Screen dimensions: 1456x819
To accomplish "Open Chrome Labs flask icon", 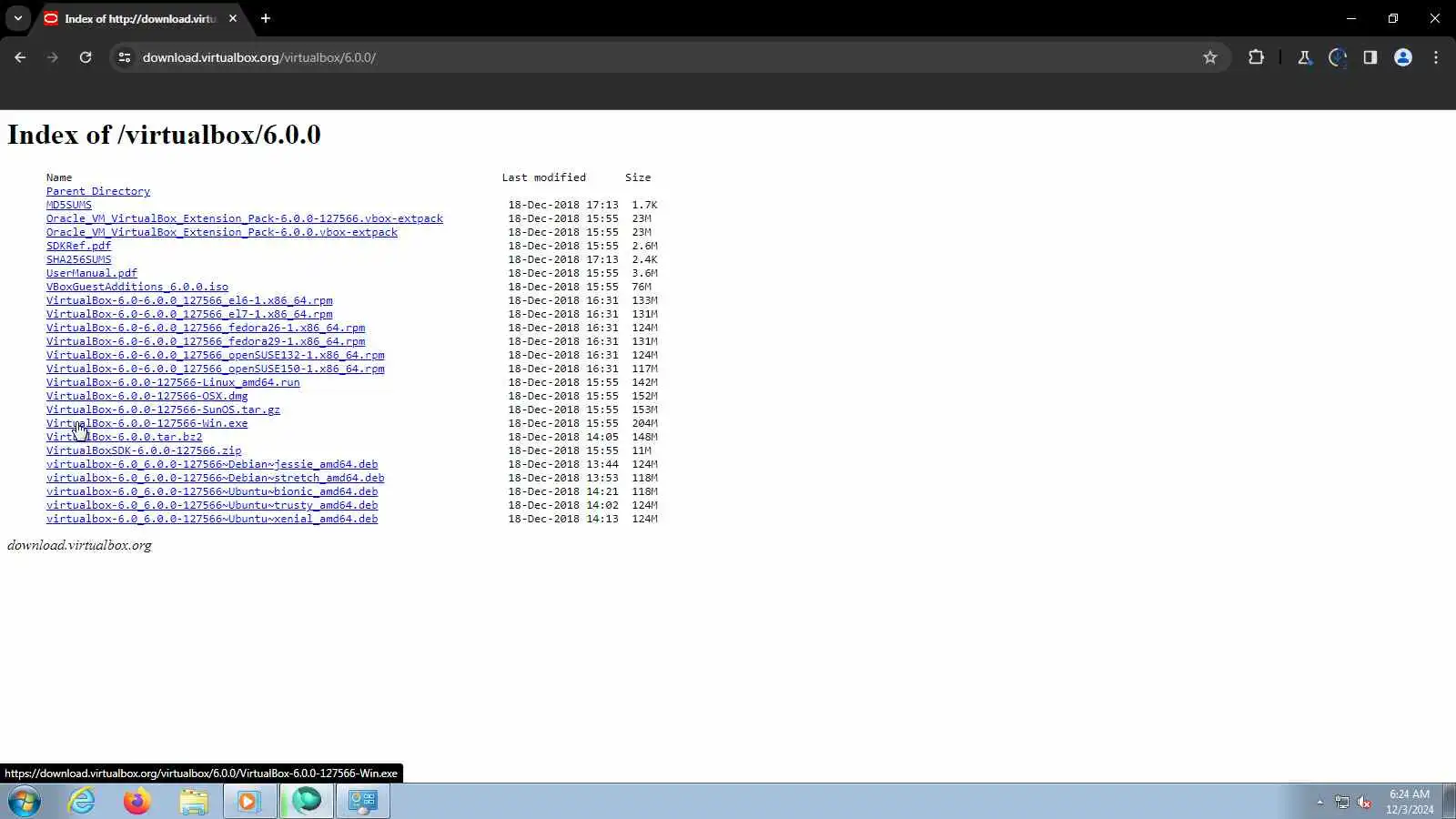I will coord(1305,57).
